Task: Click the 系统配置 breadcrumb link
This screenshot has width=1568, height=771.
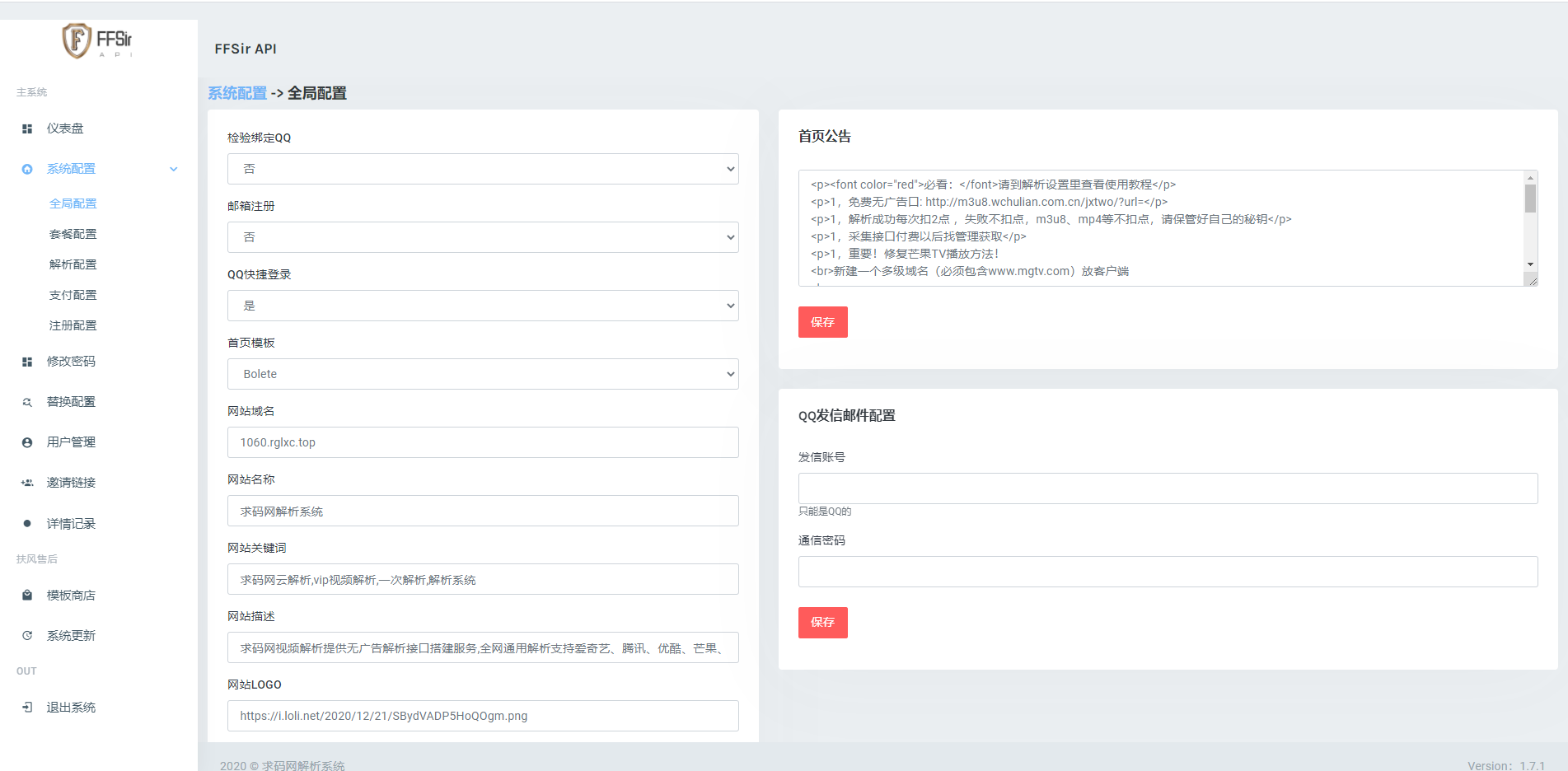Action: pyautogui.click(x=237, y=93)
